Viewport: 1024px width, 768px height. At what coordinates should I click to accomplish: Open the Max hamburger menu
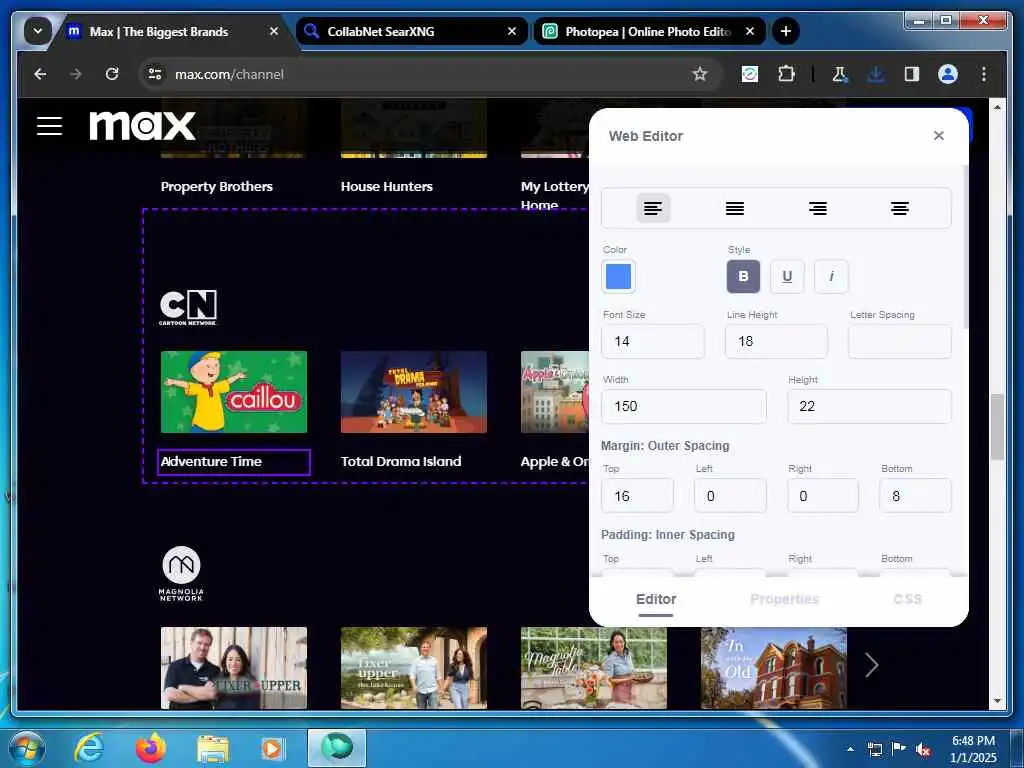click(x=49, y=126)
